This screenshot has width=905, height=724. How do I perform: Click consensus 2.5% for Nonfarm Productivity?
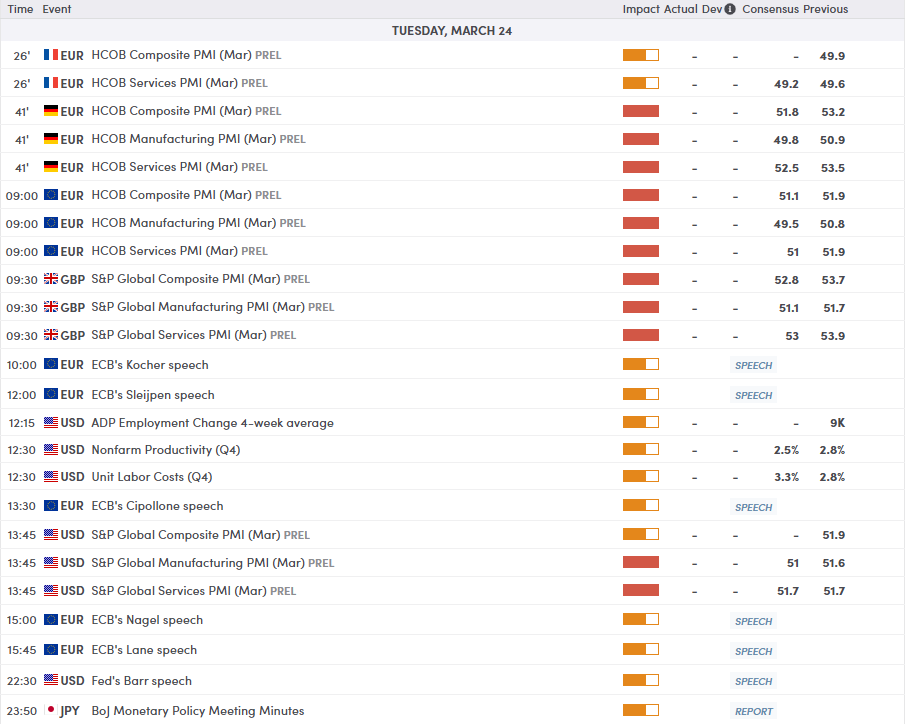(786, 450)
